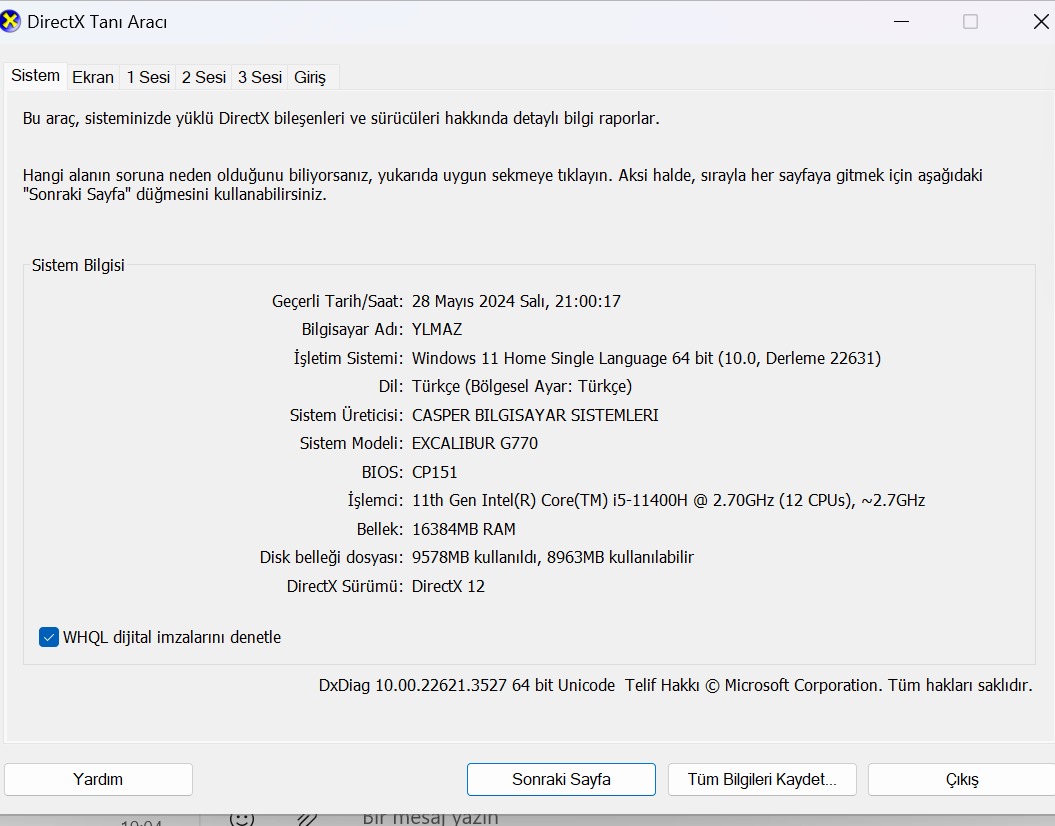This screenshot has height=826, width=1055.
Task: Select the date text 28 Mayıs 2024 Salı
Action: click(479, 301)
